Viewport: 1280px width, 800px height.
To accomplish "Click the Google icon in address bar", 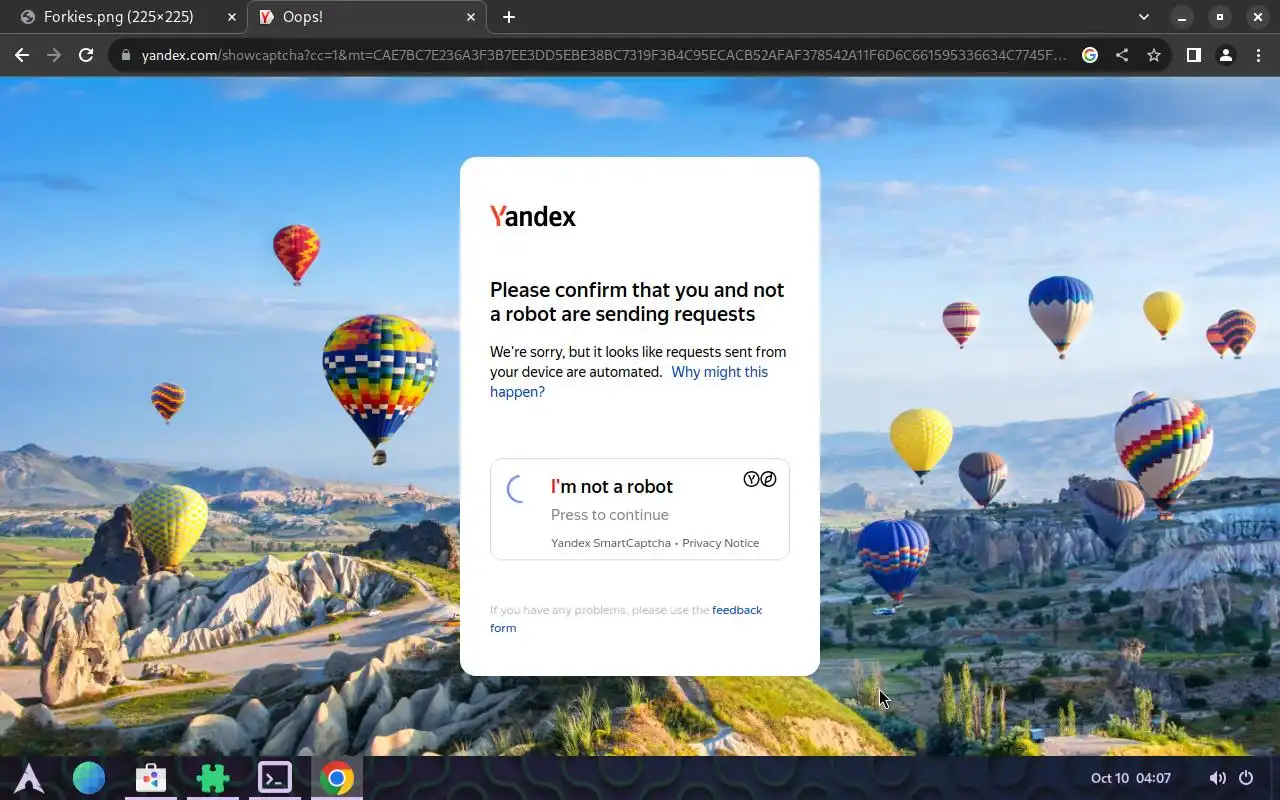I will pyautogui.click(x=1090, y=55).
